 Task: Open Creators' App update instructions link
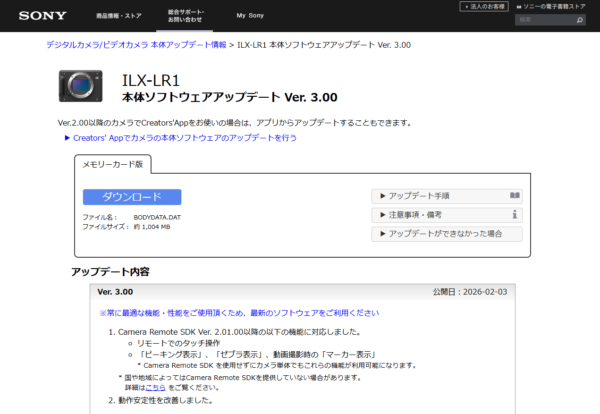[185, 138]
